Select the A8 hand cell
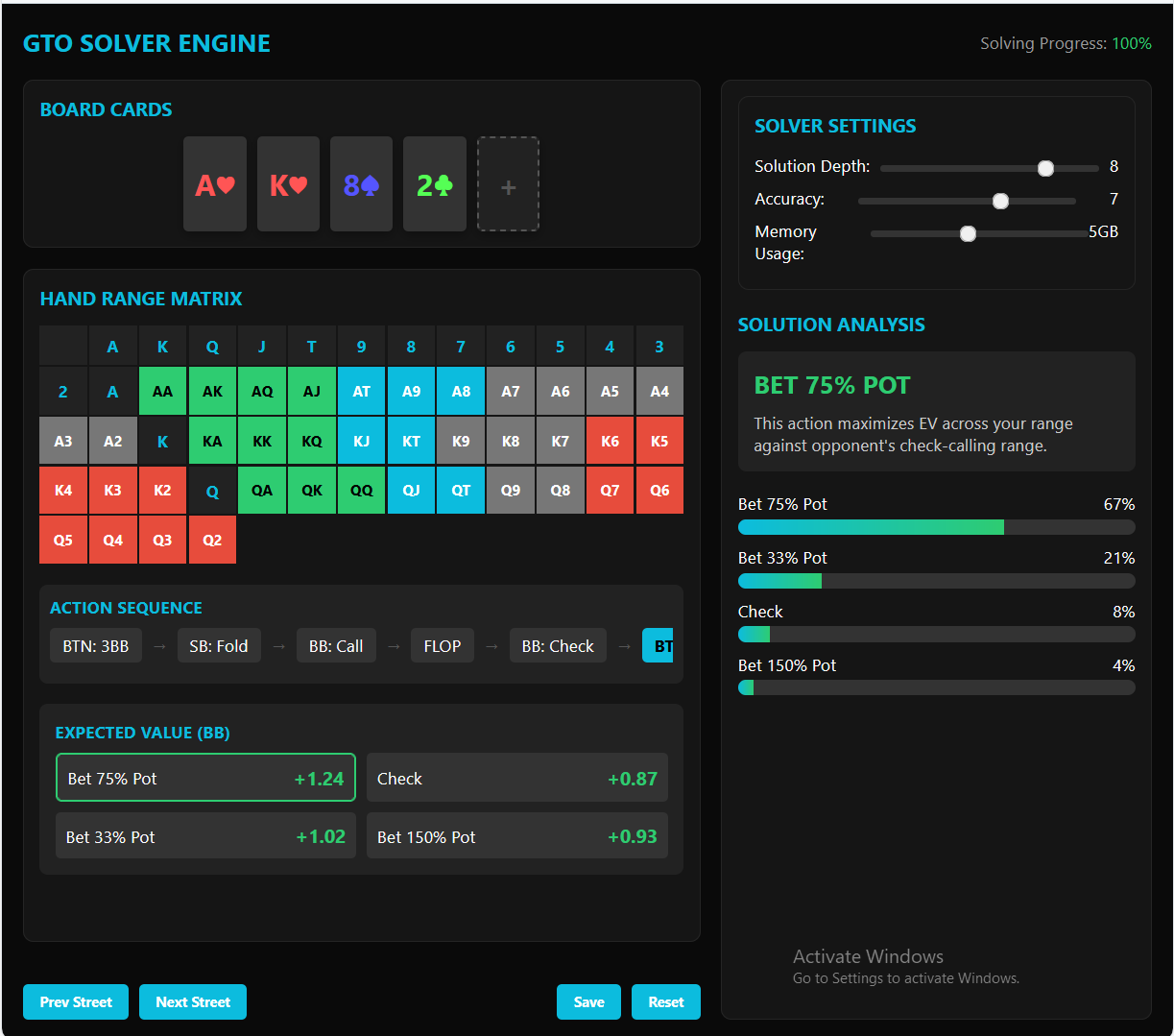1174x1036 pixels. [x=461, y=391]
